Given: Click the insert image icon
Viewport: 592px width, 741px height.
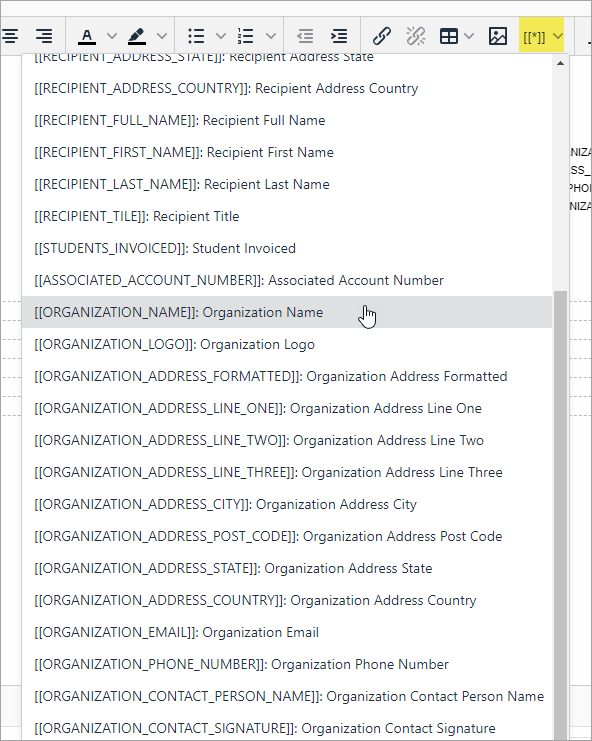Looking at the screenshot, I should coord(498,36).
